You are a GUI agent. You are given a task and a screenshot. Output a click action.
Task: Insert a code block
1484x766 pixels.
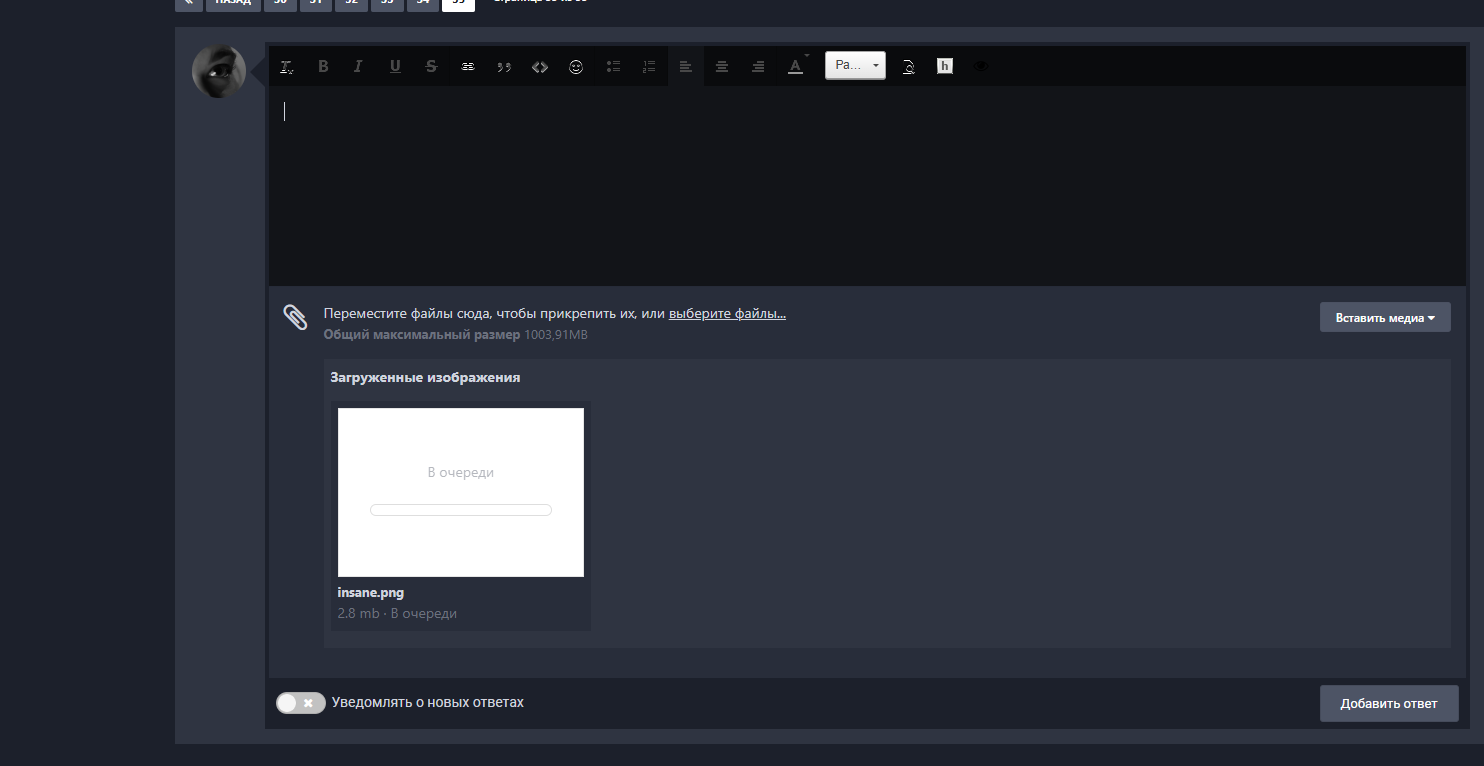pyautogui.click(x=539, y=65)
